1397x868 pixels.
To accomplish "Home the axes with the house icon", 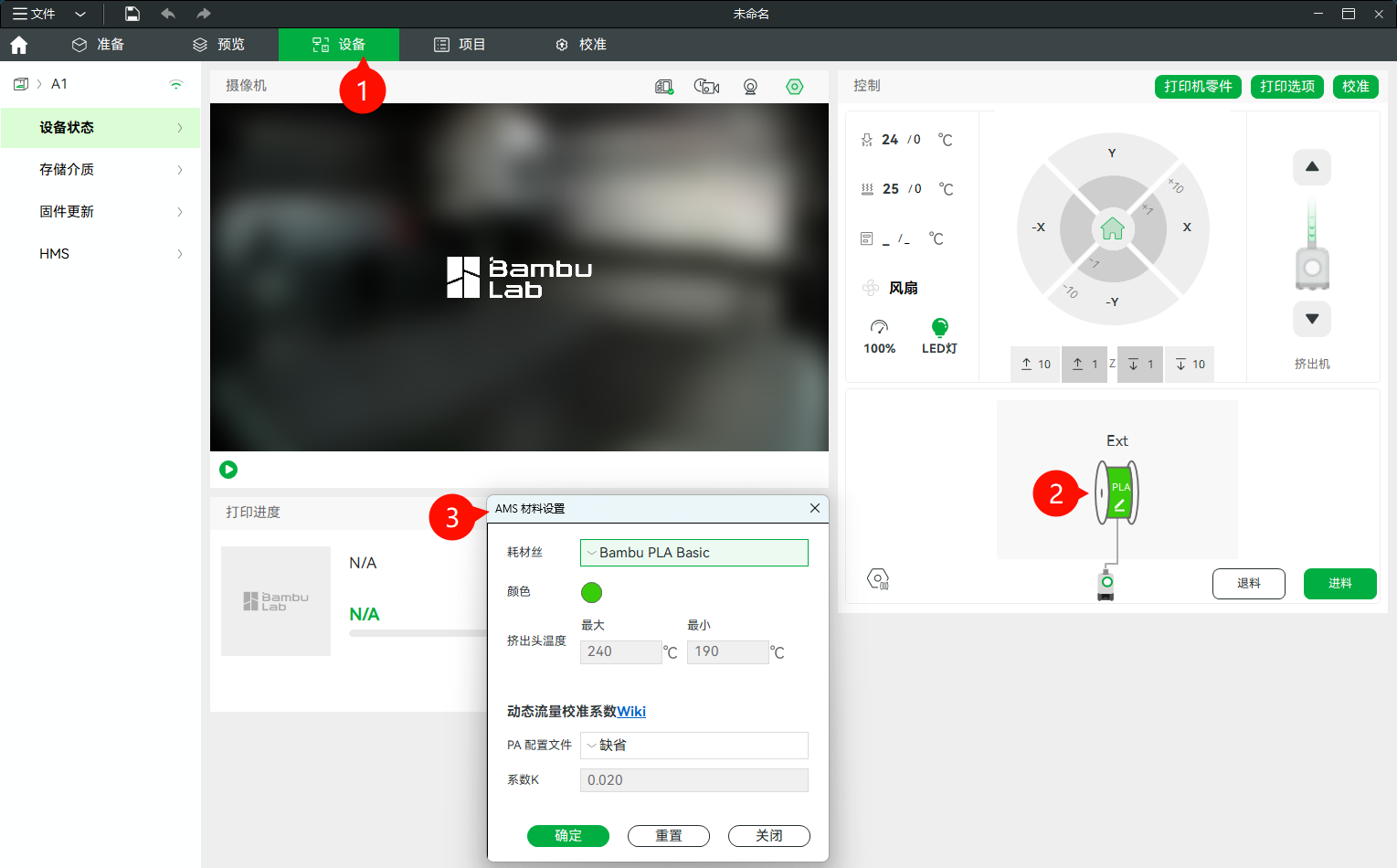I will [x=1113, y=228].
